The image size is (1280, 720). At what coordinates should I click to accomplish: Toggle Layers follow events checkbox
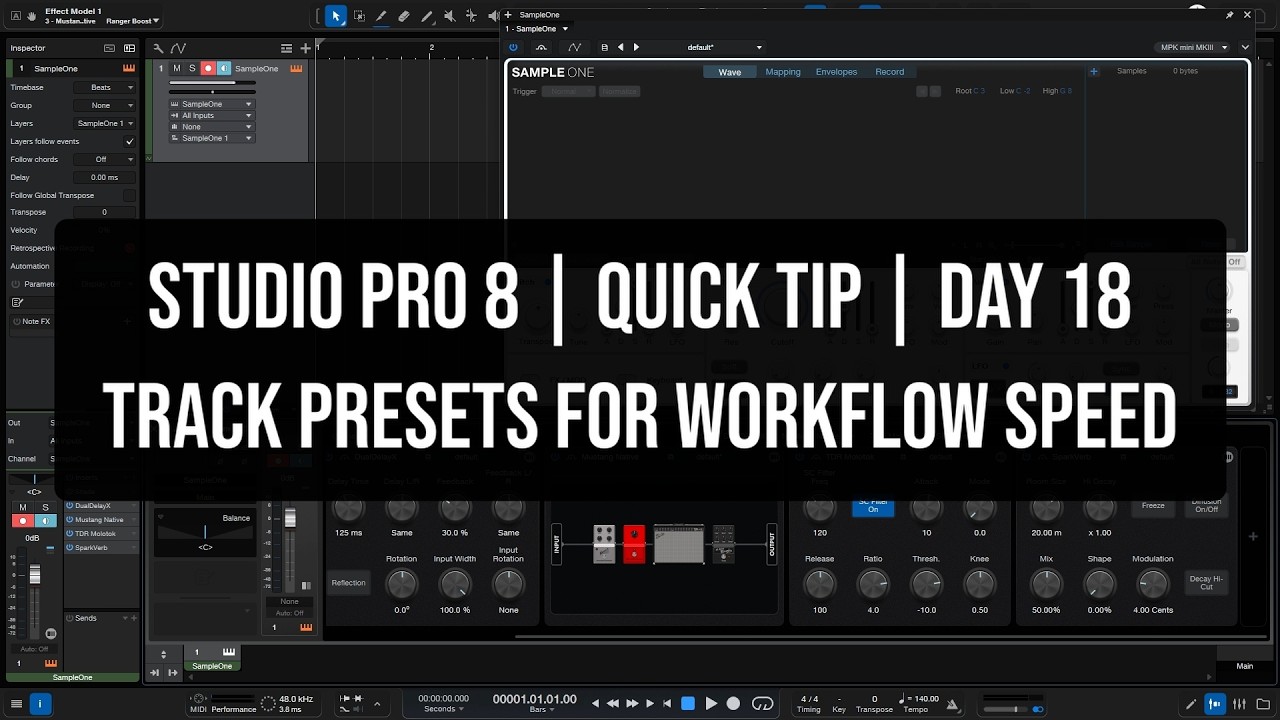(x=129, y=141)
